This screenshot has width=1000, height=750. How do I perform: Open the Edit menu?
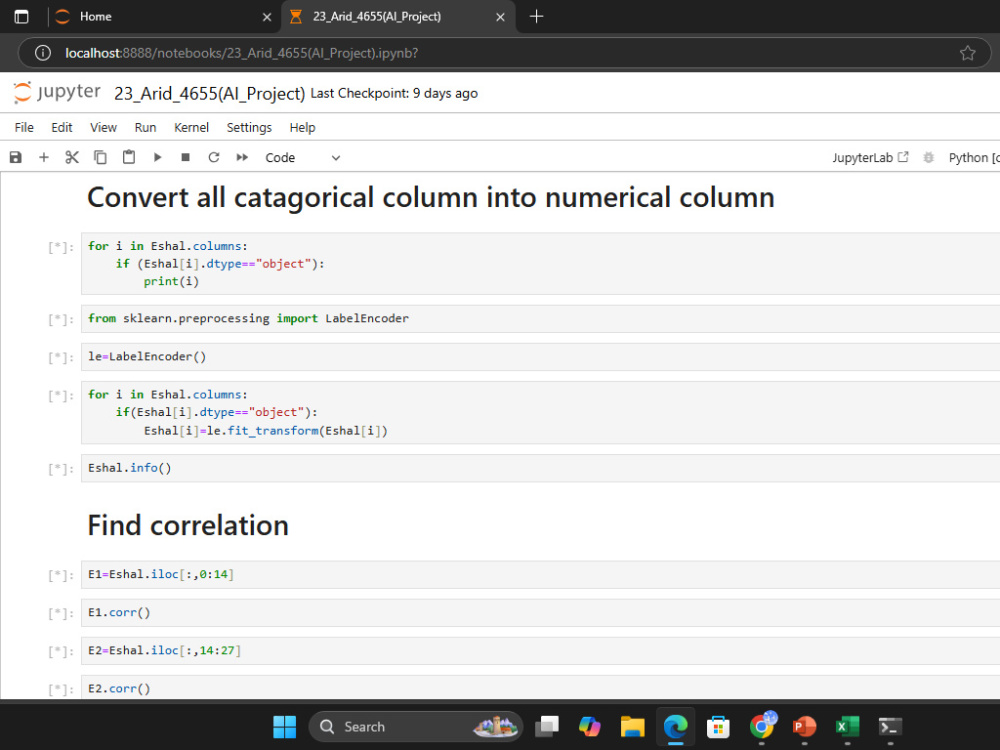62,128
